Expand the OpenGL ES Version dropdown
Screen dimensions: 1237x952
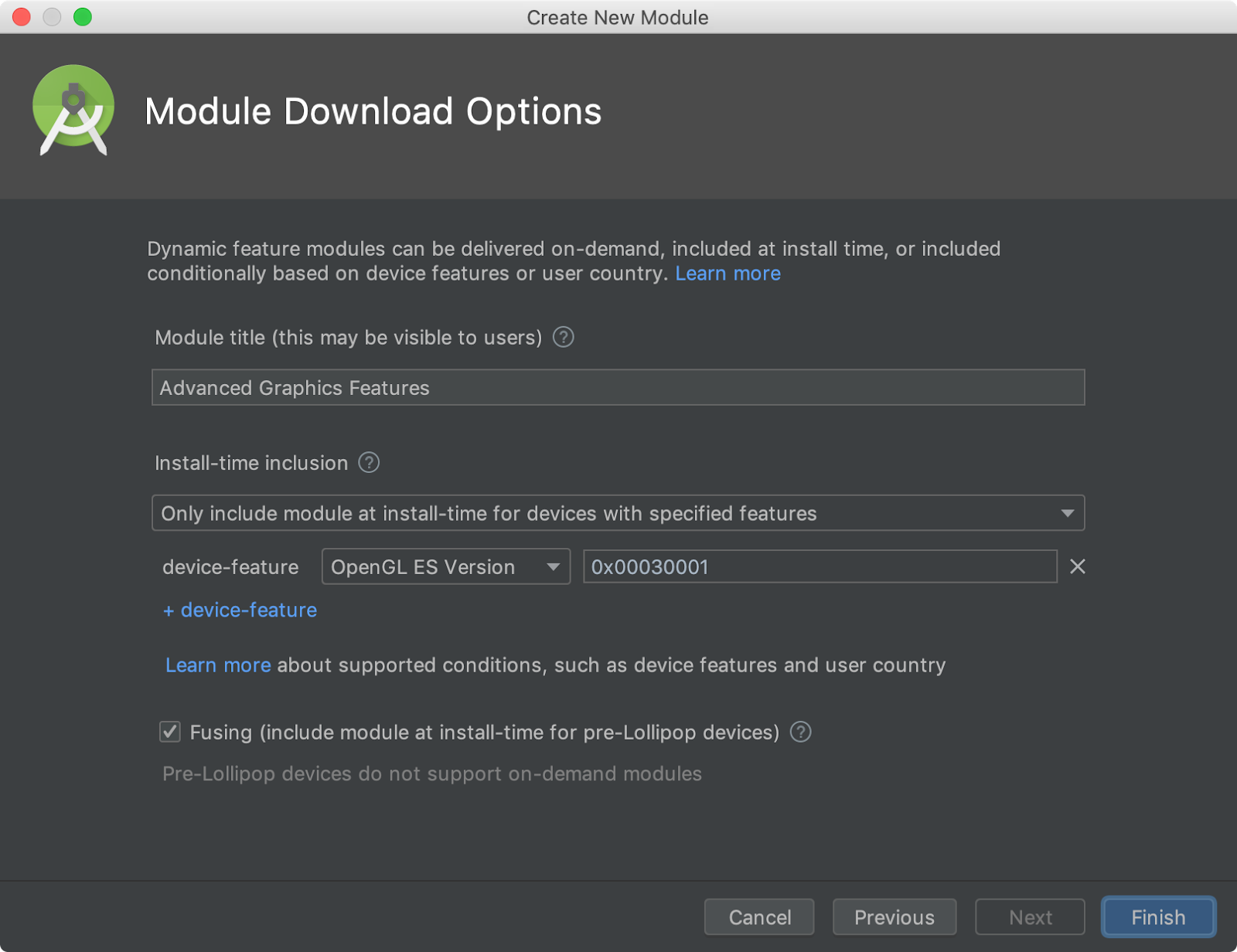pos(446,566)
